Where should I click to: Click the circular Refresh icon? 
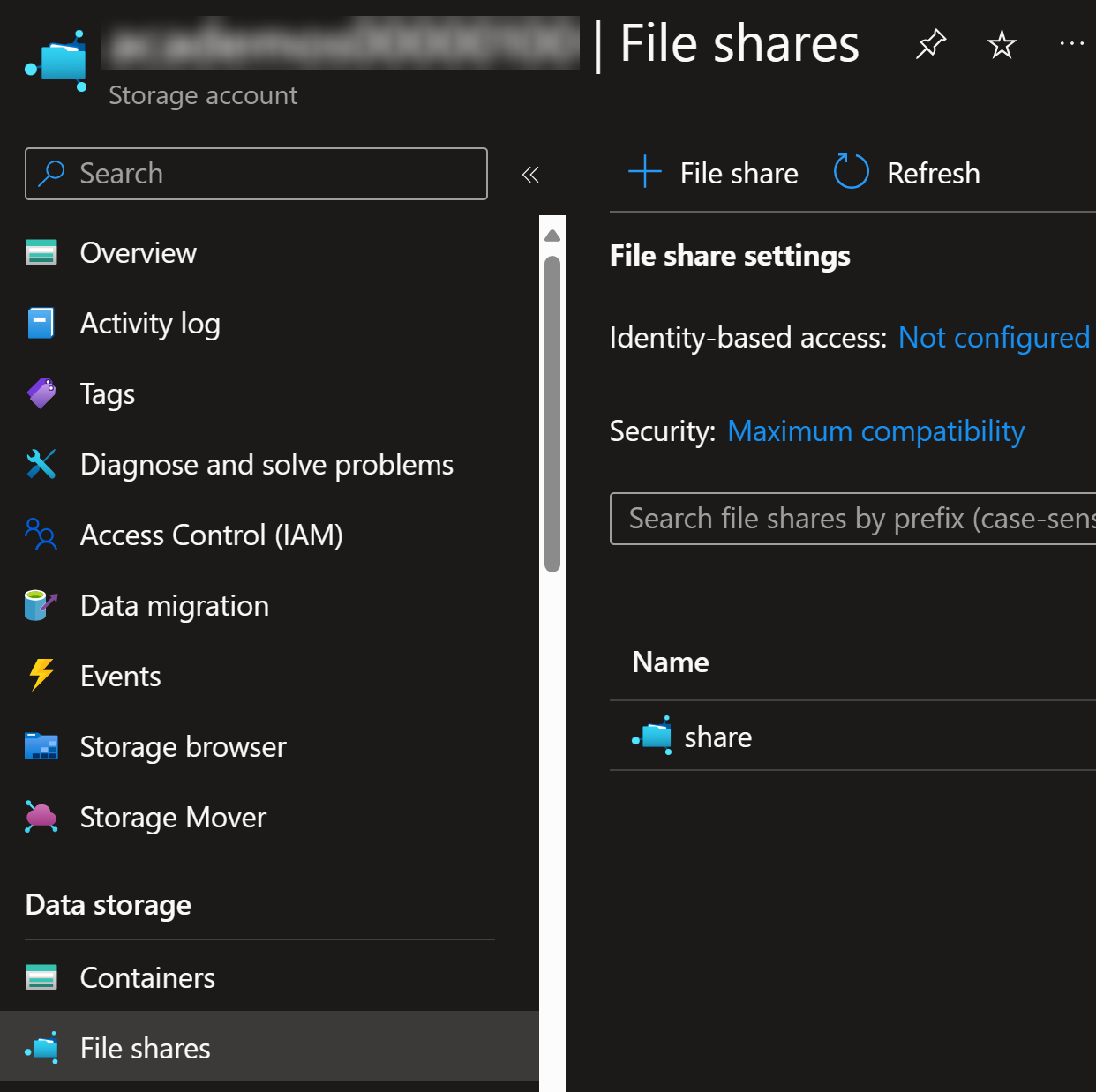click(852, 172)
